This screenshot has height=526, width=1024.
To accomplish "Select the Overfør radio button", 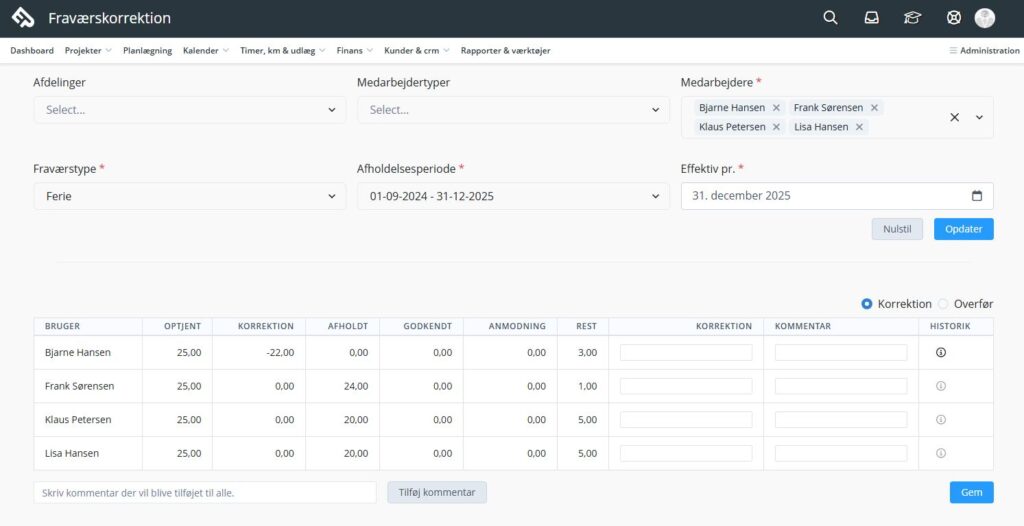I will [943, 304].
